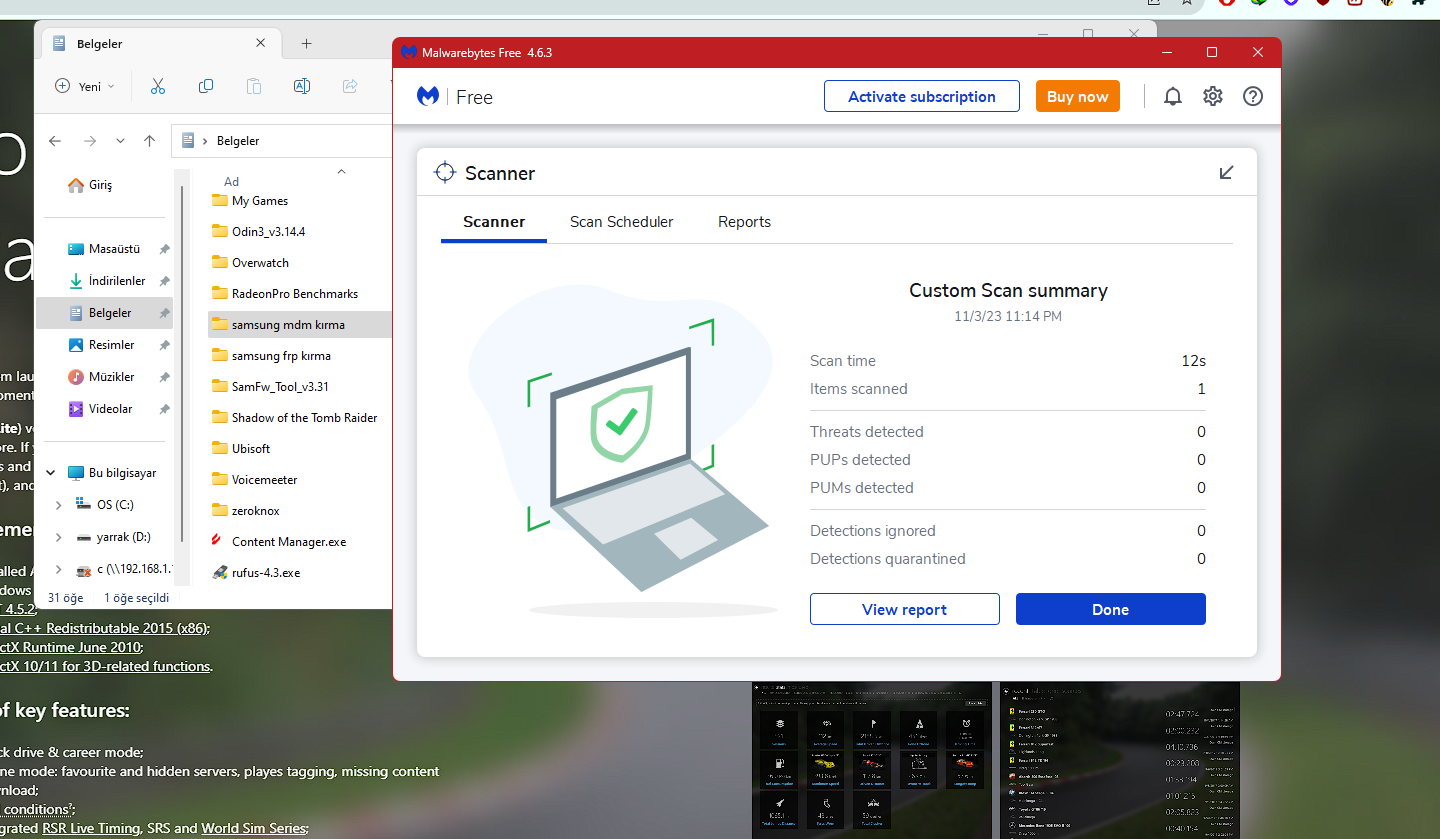Click the Paste icon in File Explorer
Viewport: 1440px width, 839px height.
(x=254, y=86)
